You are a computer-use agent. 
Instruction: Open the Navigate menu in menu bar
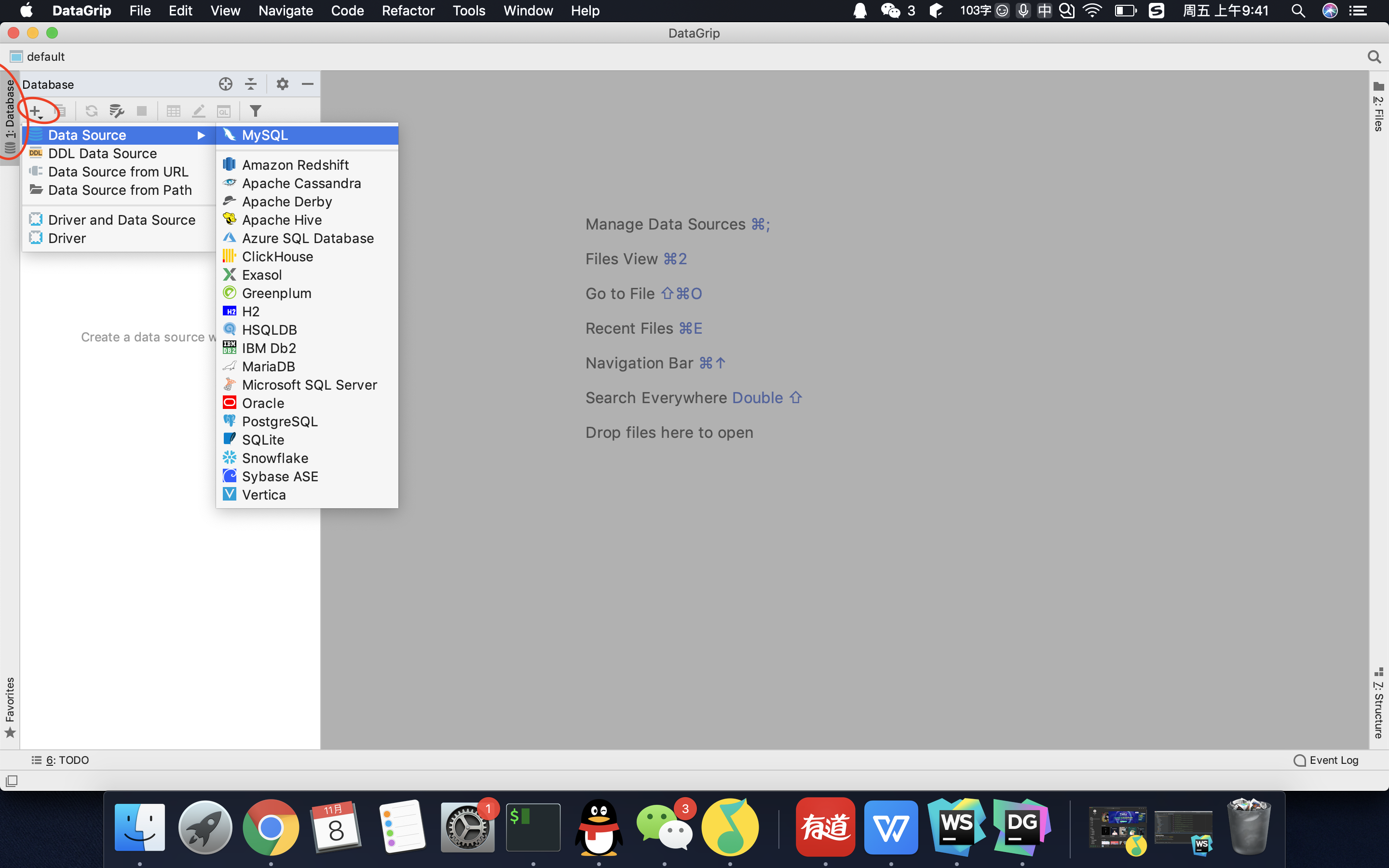[285, 11]
